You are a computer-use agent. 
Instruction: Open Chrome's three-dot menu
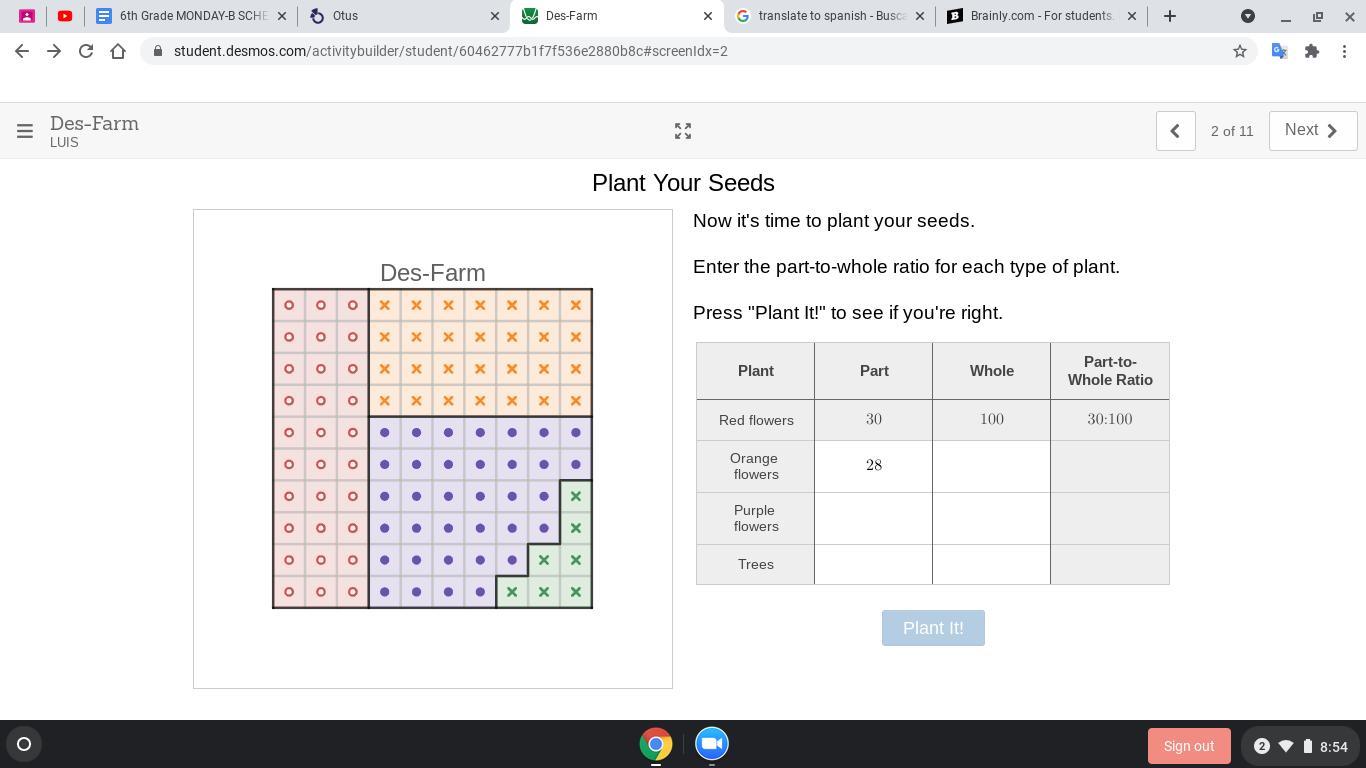tap(1344, 51)
